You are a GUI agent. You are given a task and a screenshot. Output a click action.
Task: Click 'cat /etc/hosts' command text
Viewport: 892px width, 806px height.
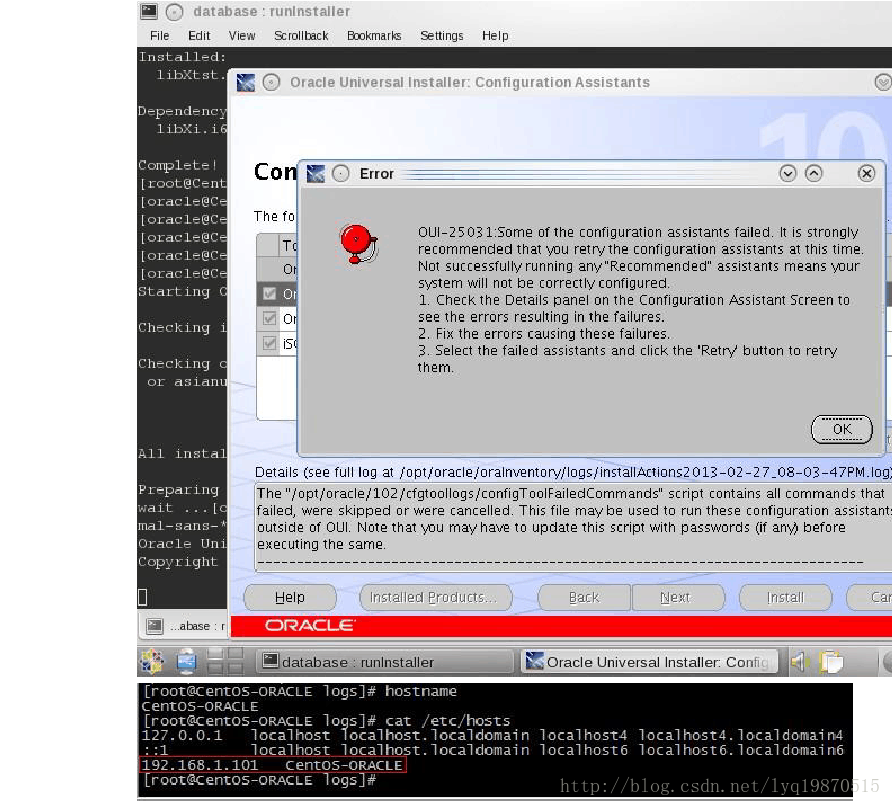click(x=448, y=721)
